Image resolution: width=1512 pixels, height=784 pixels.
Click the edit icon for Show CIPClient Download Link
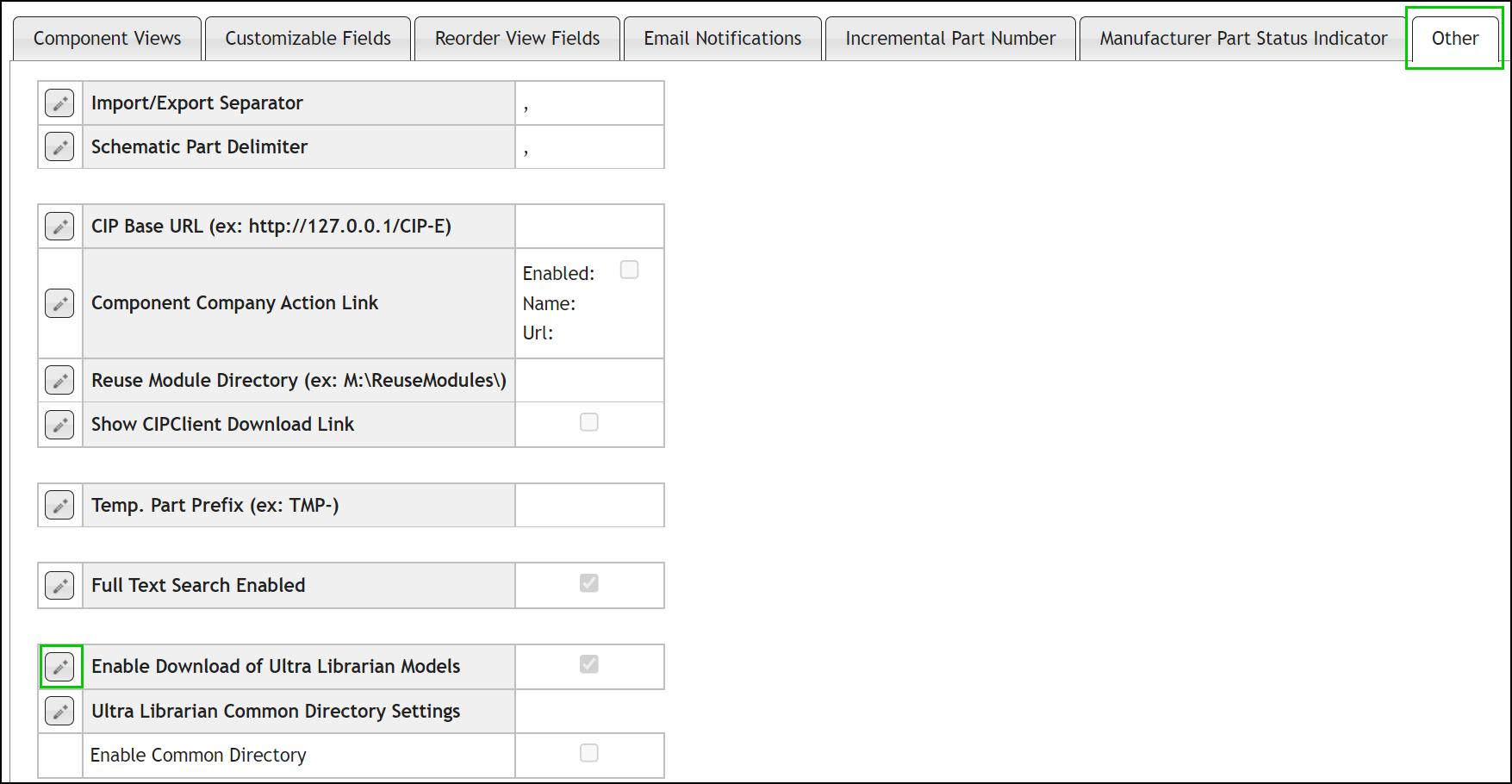pyautogui.click(x=59, y=424)
